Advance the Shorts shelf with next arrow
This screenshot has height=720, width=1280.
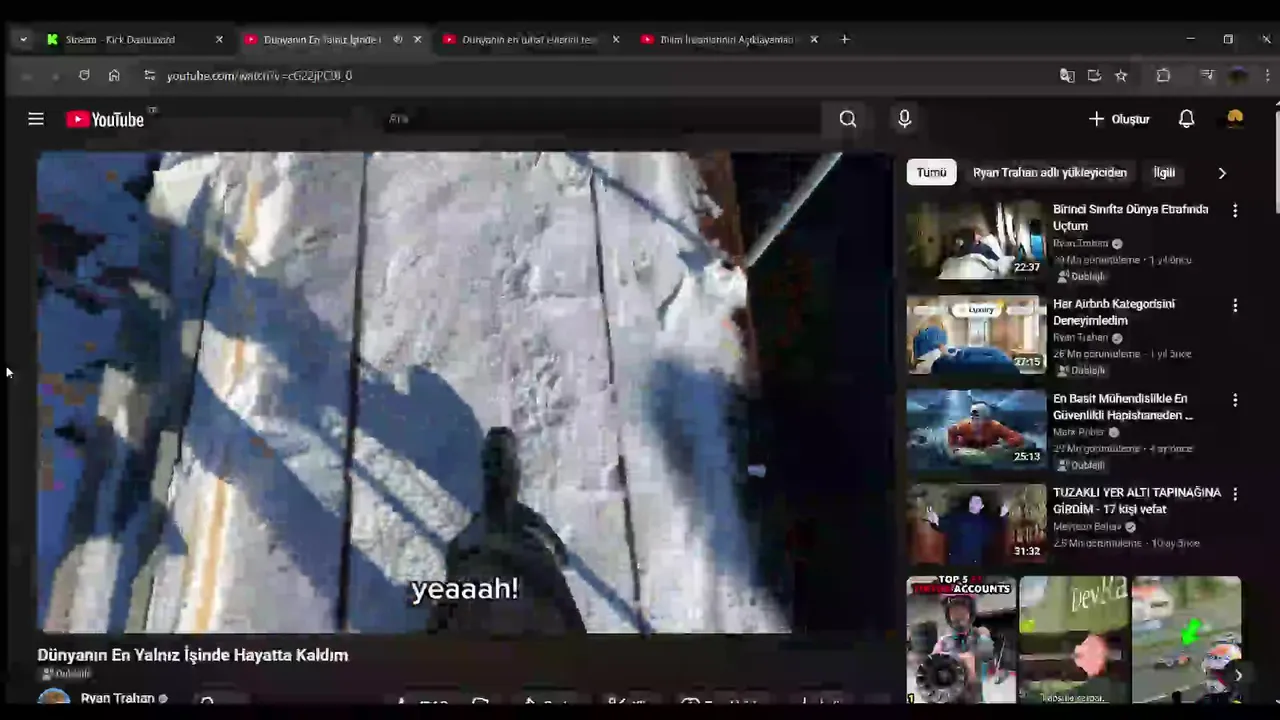click(x=1238, y=675)
